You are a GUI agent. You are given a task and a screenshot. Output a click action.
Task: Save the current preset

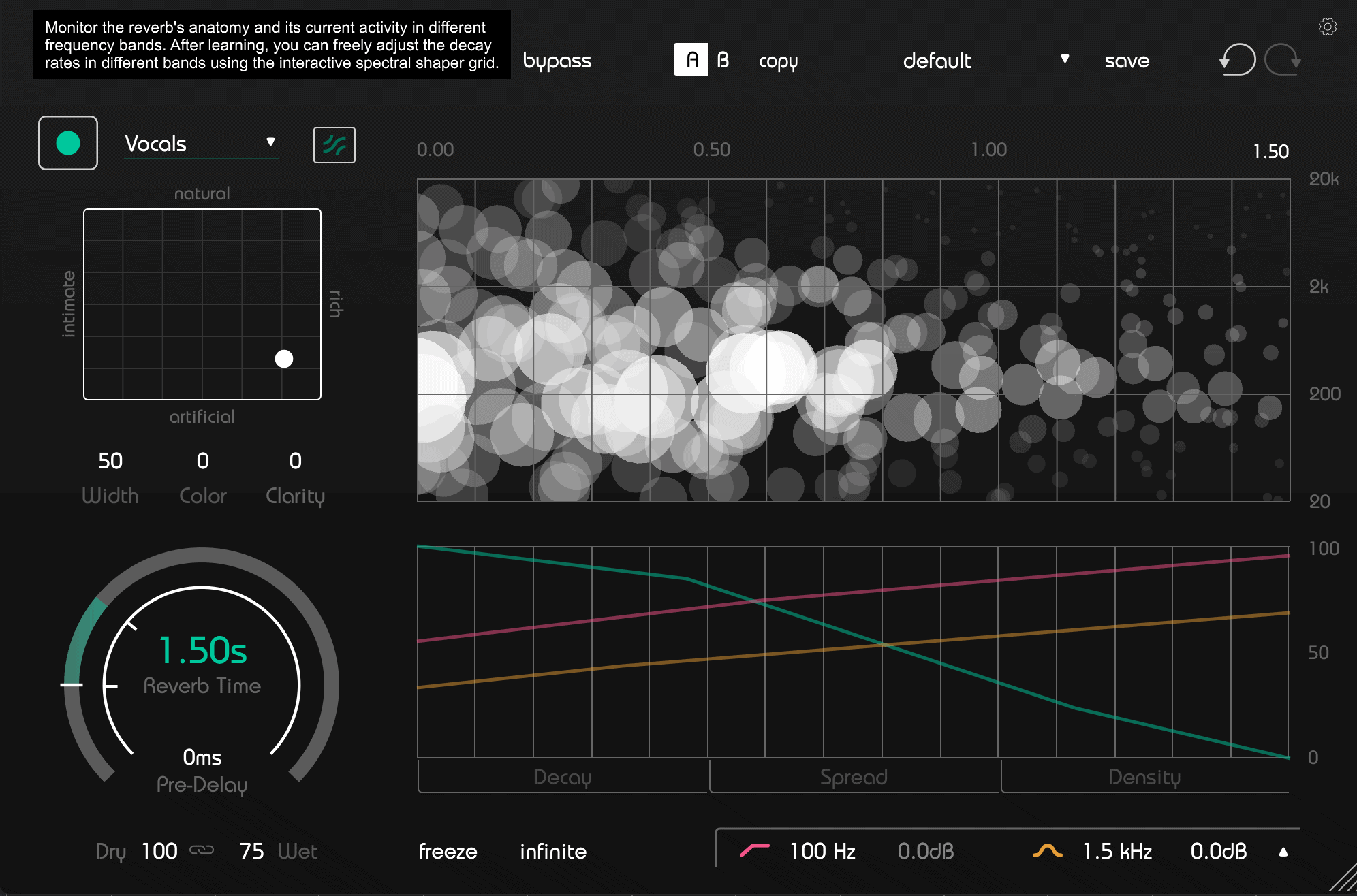coord(1127,61)
